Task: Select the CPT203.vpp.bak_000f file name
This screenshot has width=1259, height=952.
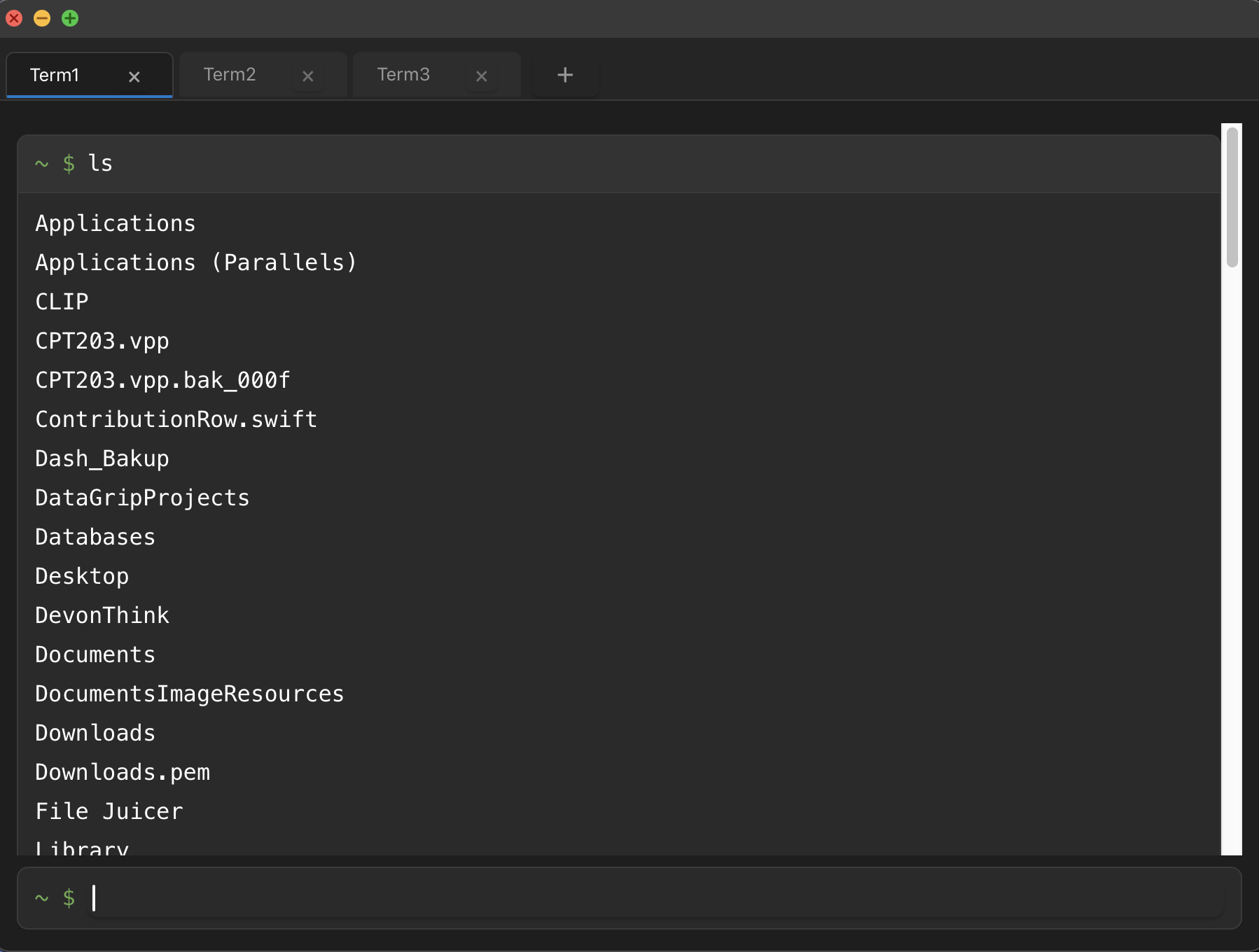Action: (x=162, y=380)
